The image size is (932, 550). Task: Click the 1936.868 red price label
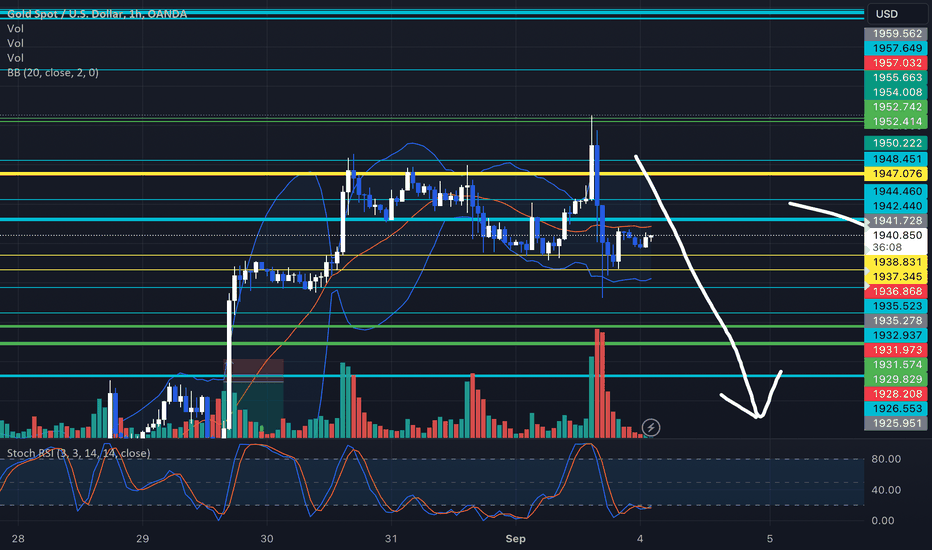click(896, 291)
